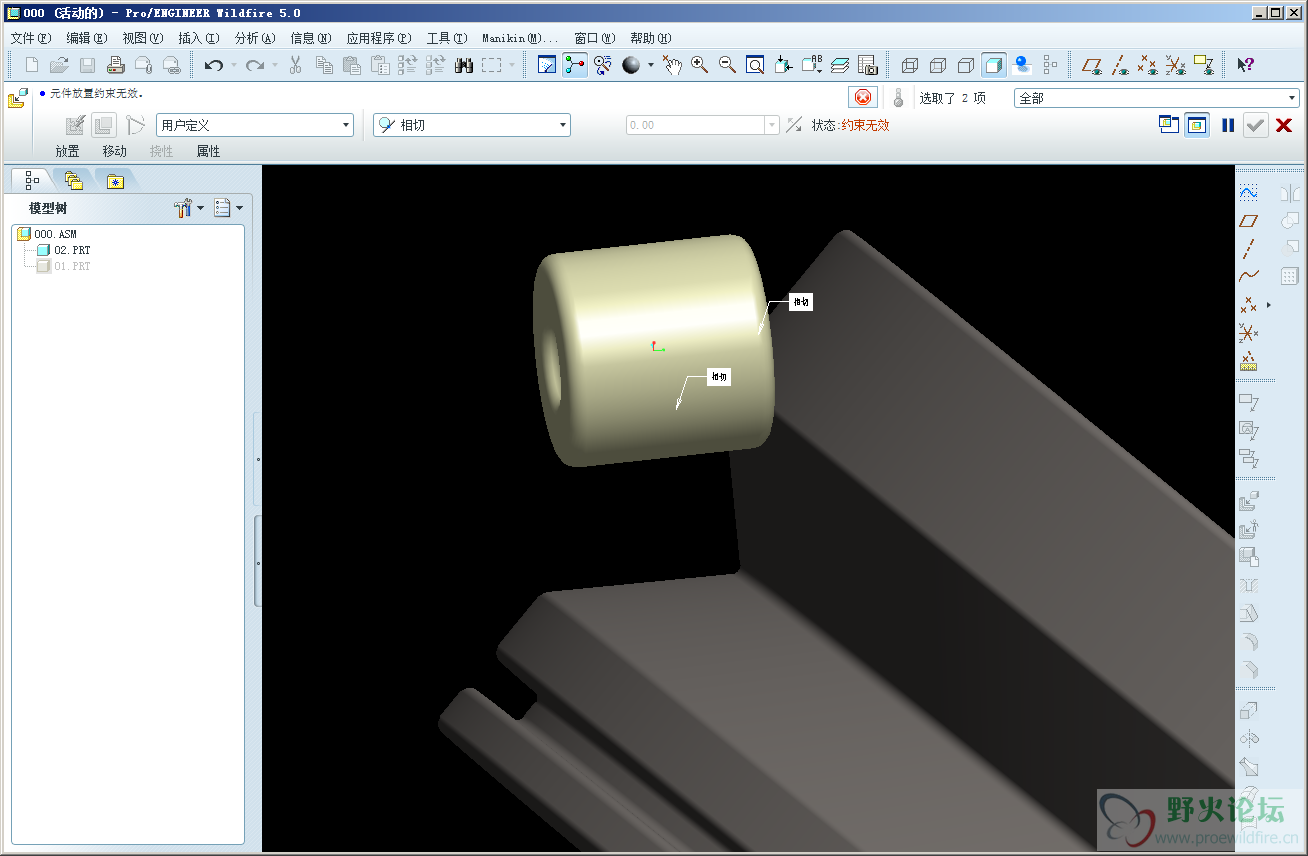Click the Repaint screen icon
Viewport: 1308px width, 856px height.
click(x=547, y=65)
